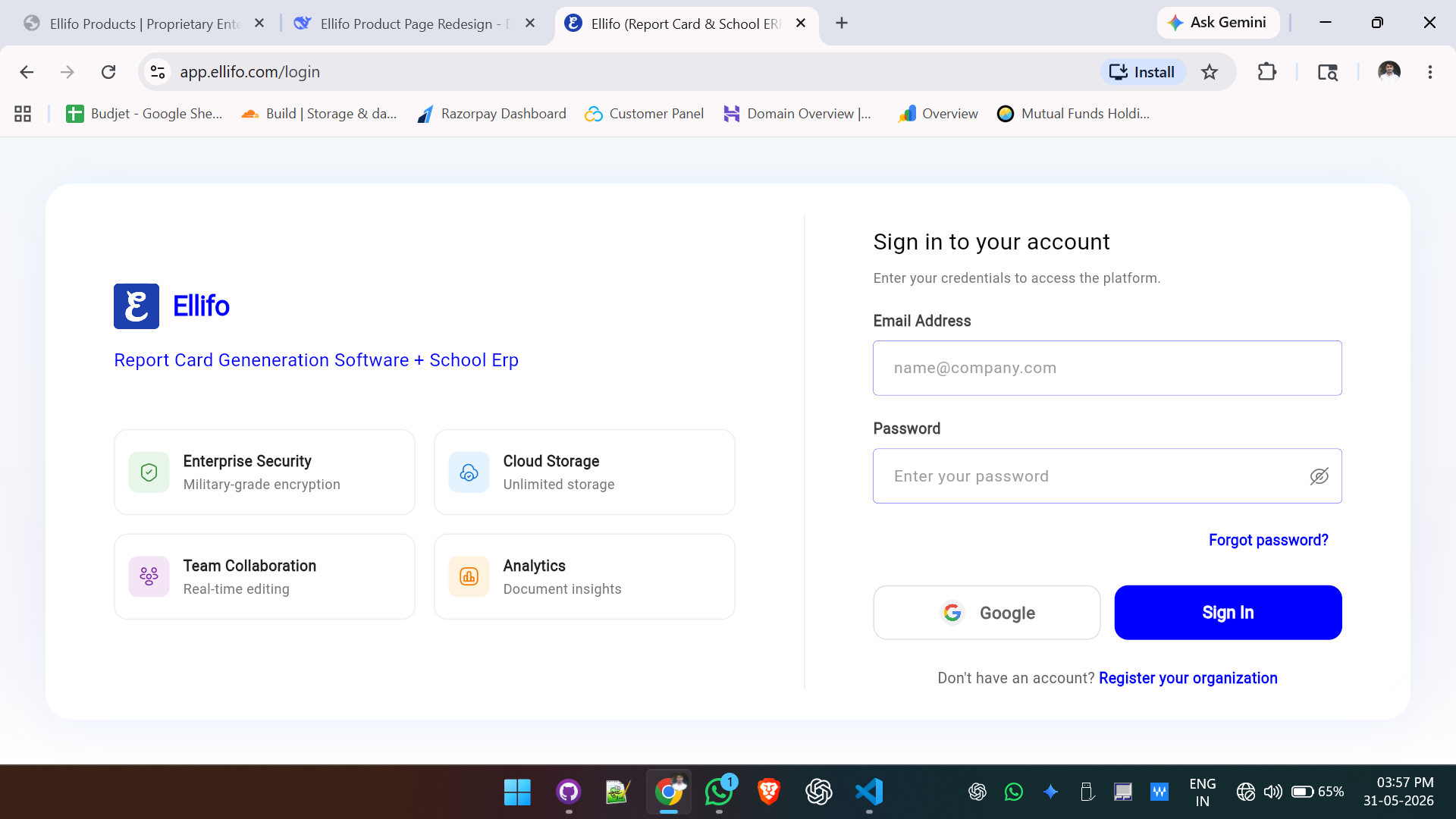The image size is (1456, 819).
Task: Open ChatGPT app from taskbar
Action: pos(819,792)
